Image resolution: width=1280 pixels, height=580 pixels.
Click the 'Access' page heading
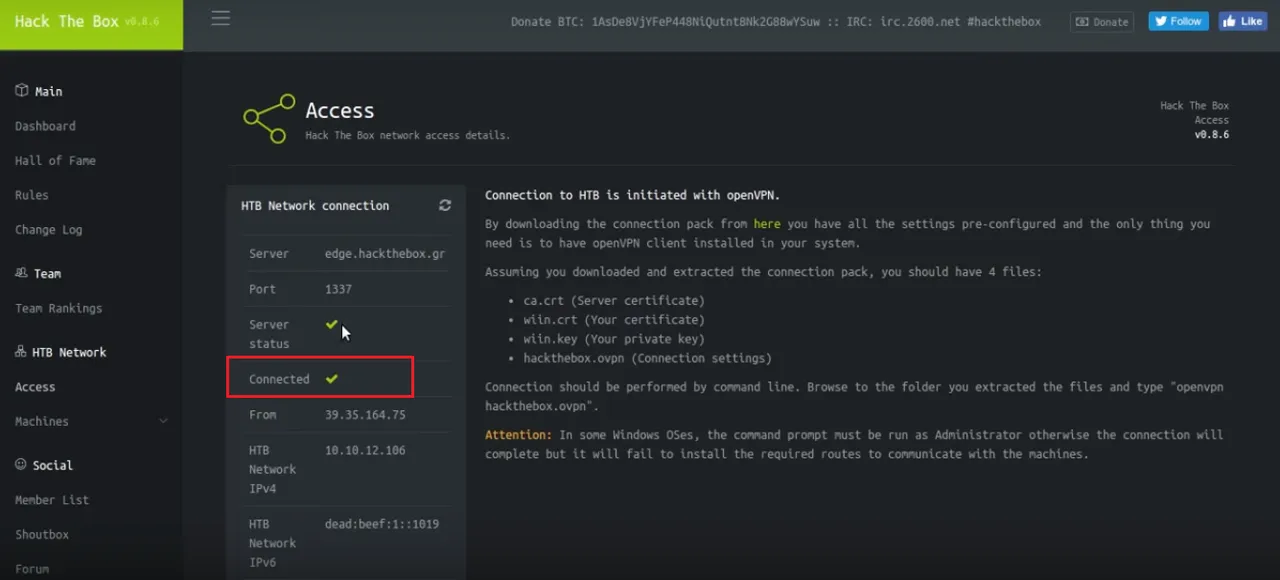pyautogui.click(x=340, y=111)
